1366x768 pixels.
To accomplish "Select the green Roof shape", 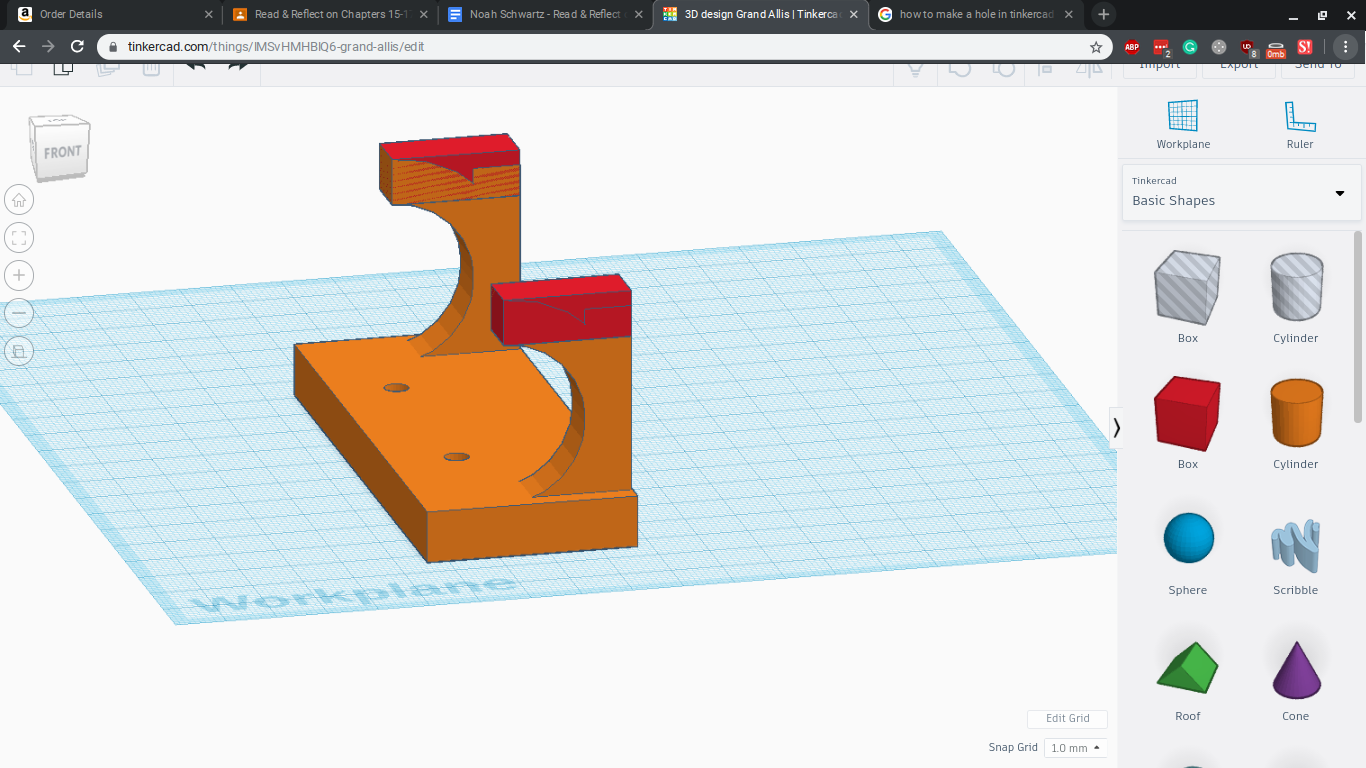I will coord(1187,664).
